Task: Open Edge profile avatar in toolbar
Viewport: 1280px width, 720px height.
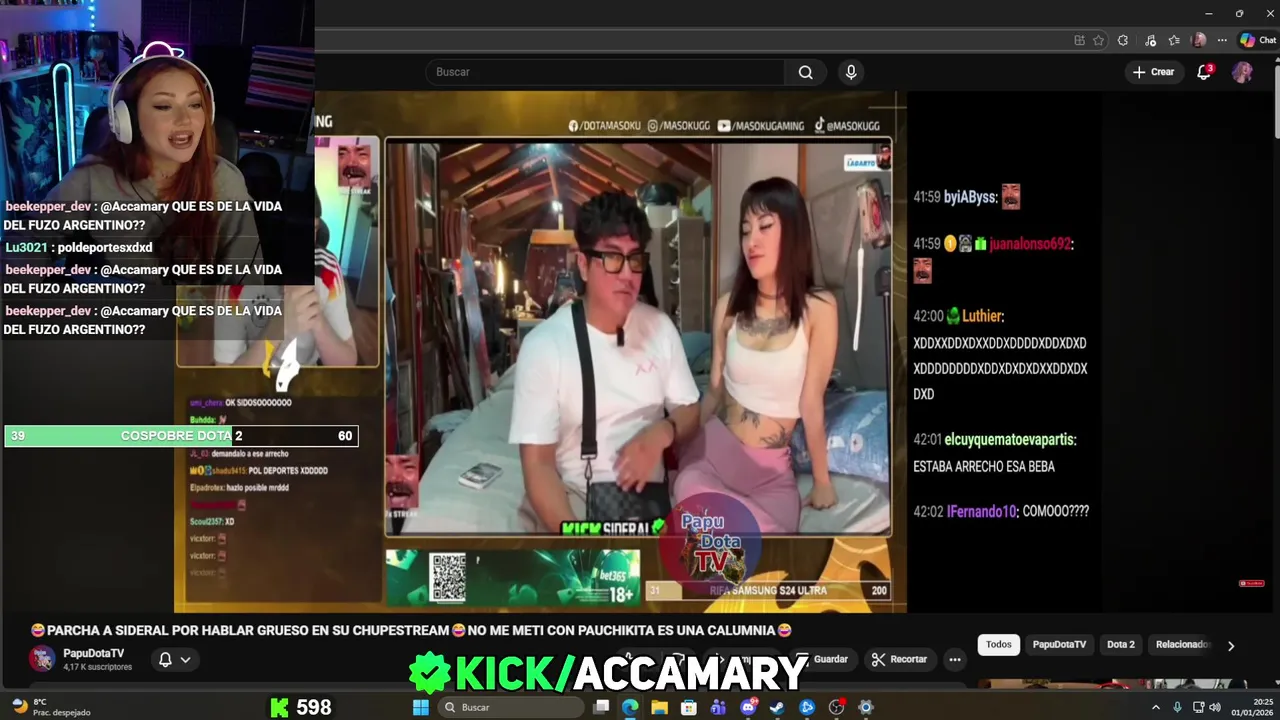Action: (x=1199, y=40)
